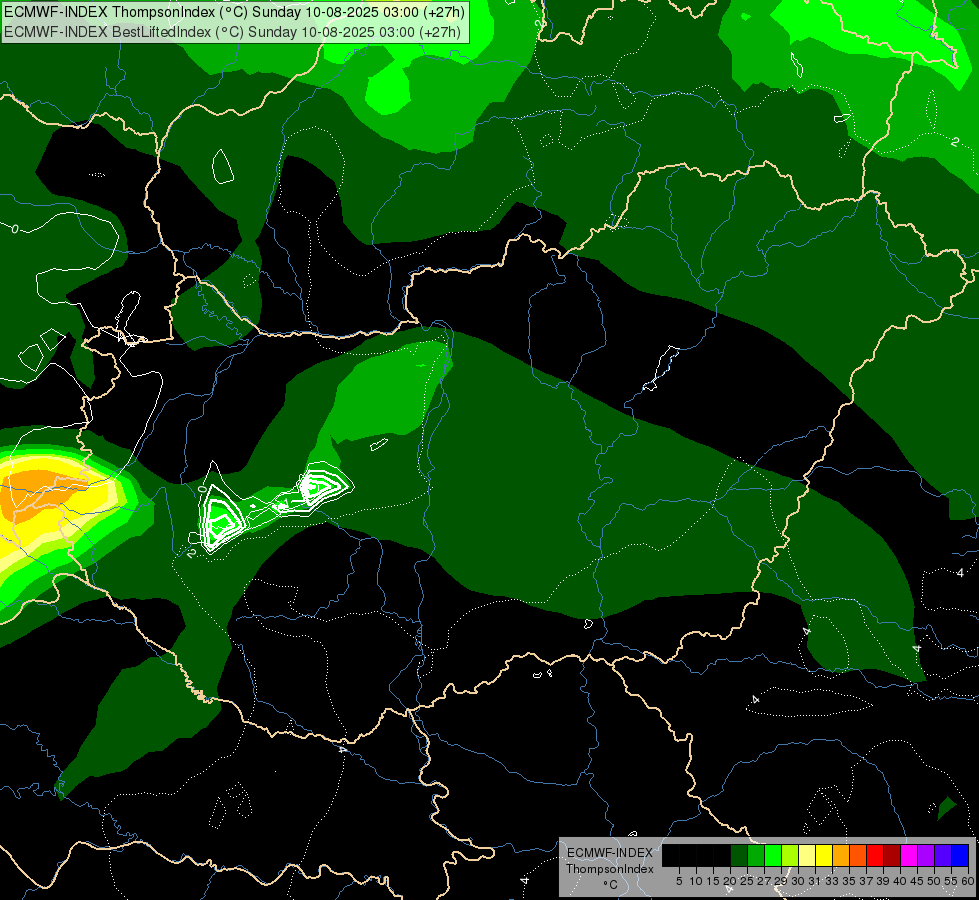Click the legend tick value 60
Viewport: 979px width, 900px height.
(x=968, y=881)
